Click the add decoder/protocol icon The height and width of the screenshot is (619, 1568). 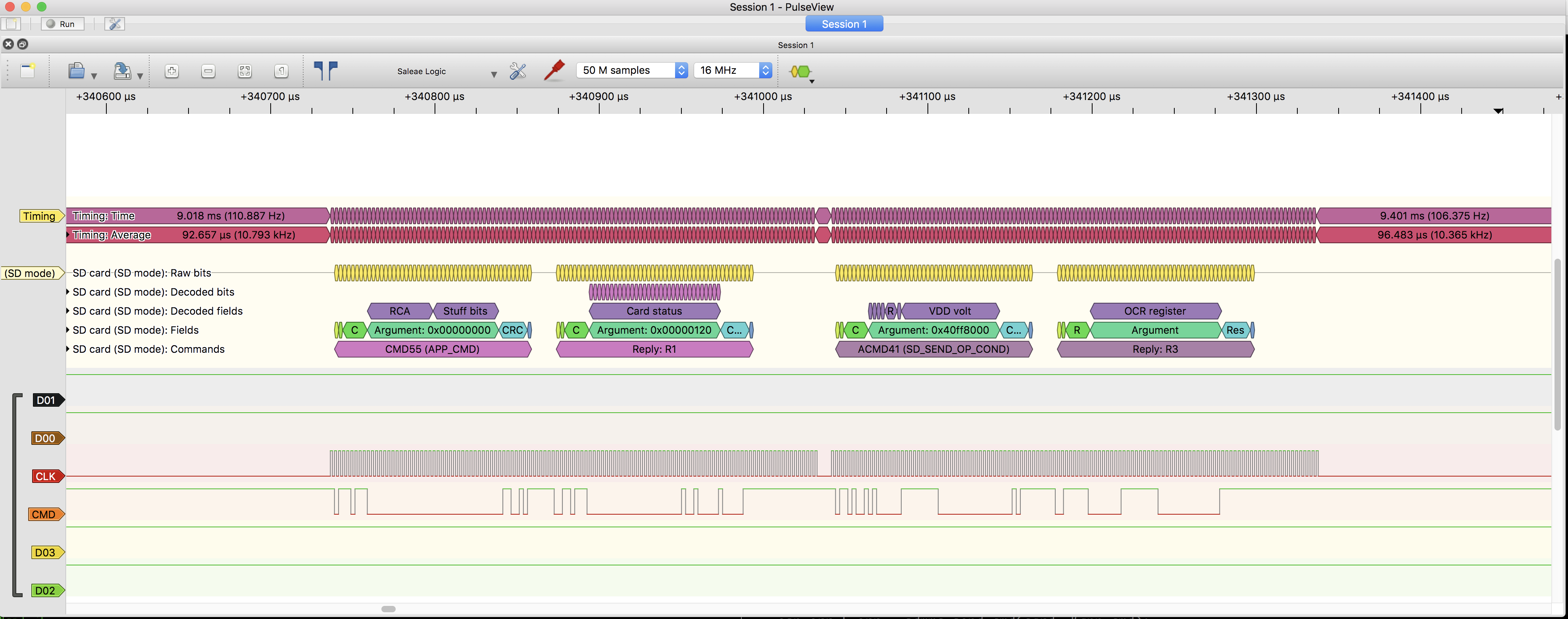coord(800,70)
